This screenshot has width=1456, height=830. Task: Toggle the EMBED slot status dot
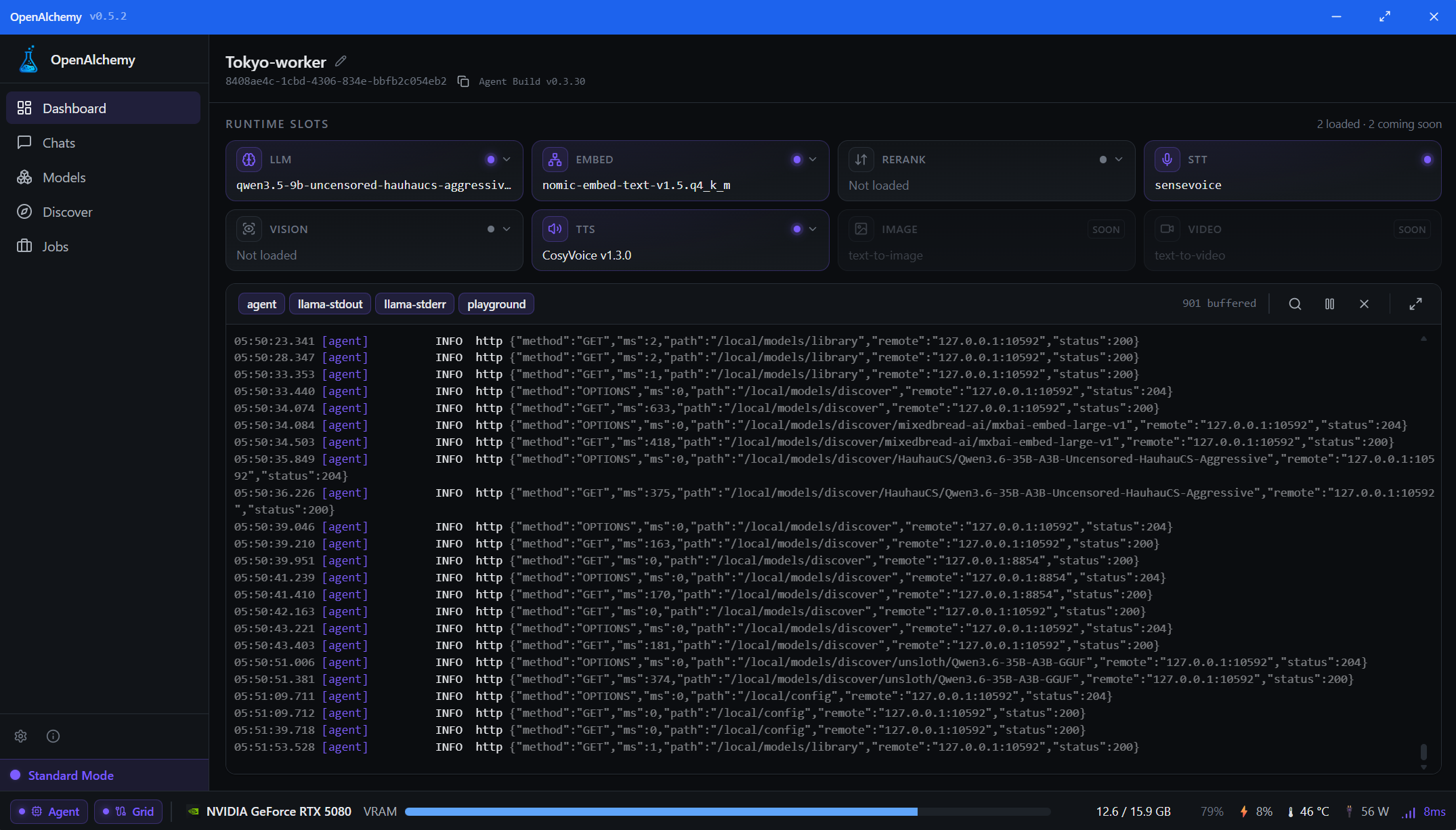coord(797,159)
